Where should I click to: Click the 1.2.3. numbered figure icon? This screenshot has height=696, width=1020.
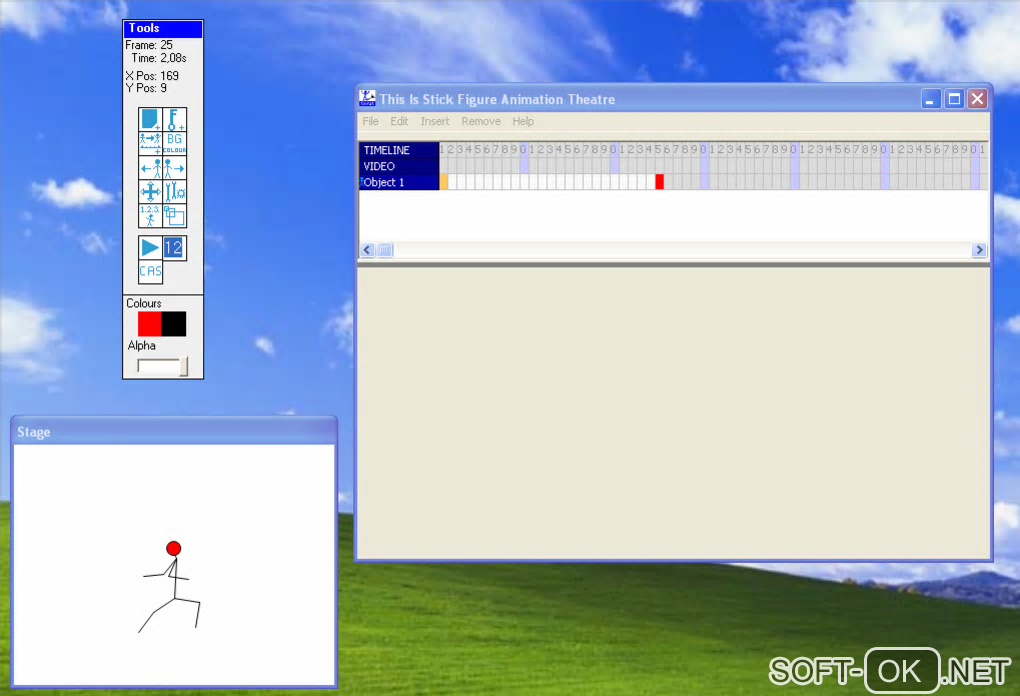(x=150, y=215)
